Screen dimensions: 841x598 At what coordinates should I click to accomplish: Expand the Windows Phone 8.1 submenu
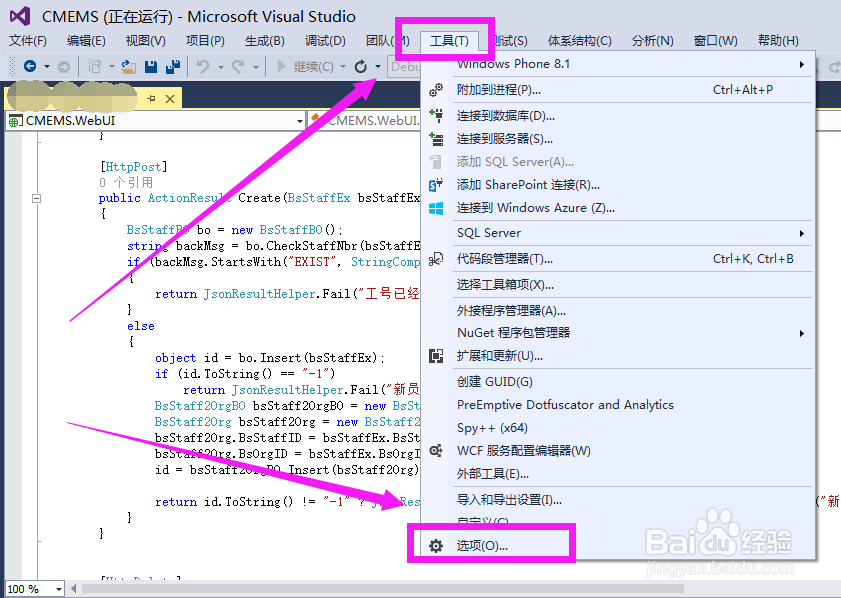(x=801, y=64)
